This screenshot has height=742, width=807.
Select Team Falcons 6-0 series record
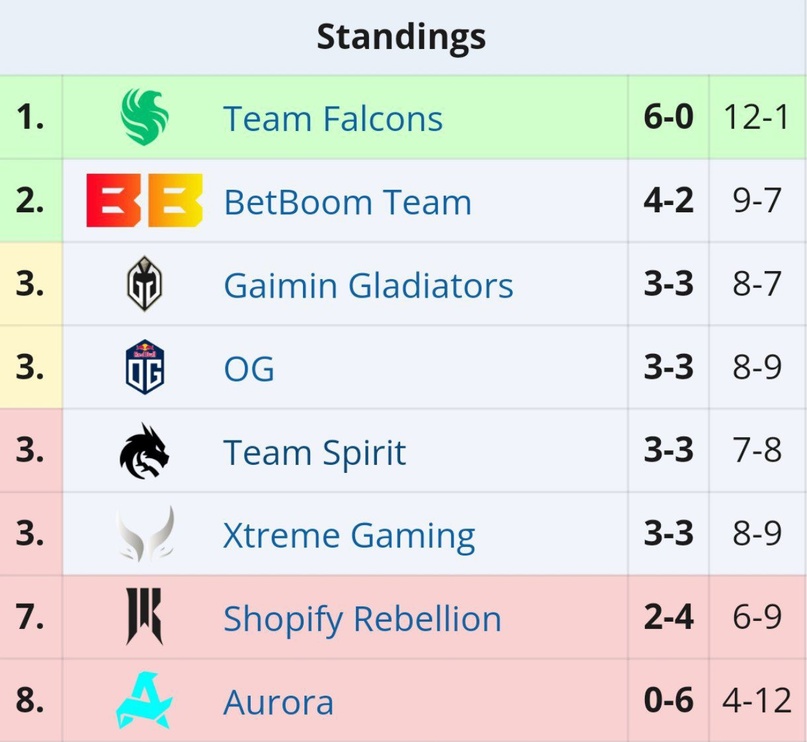[669, 117]
